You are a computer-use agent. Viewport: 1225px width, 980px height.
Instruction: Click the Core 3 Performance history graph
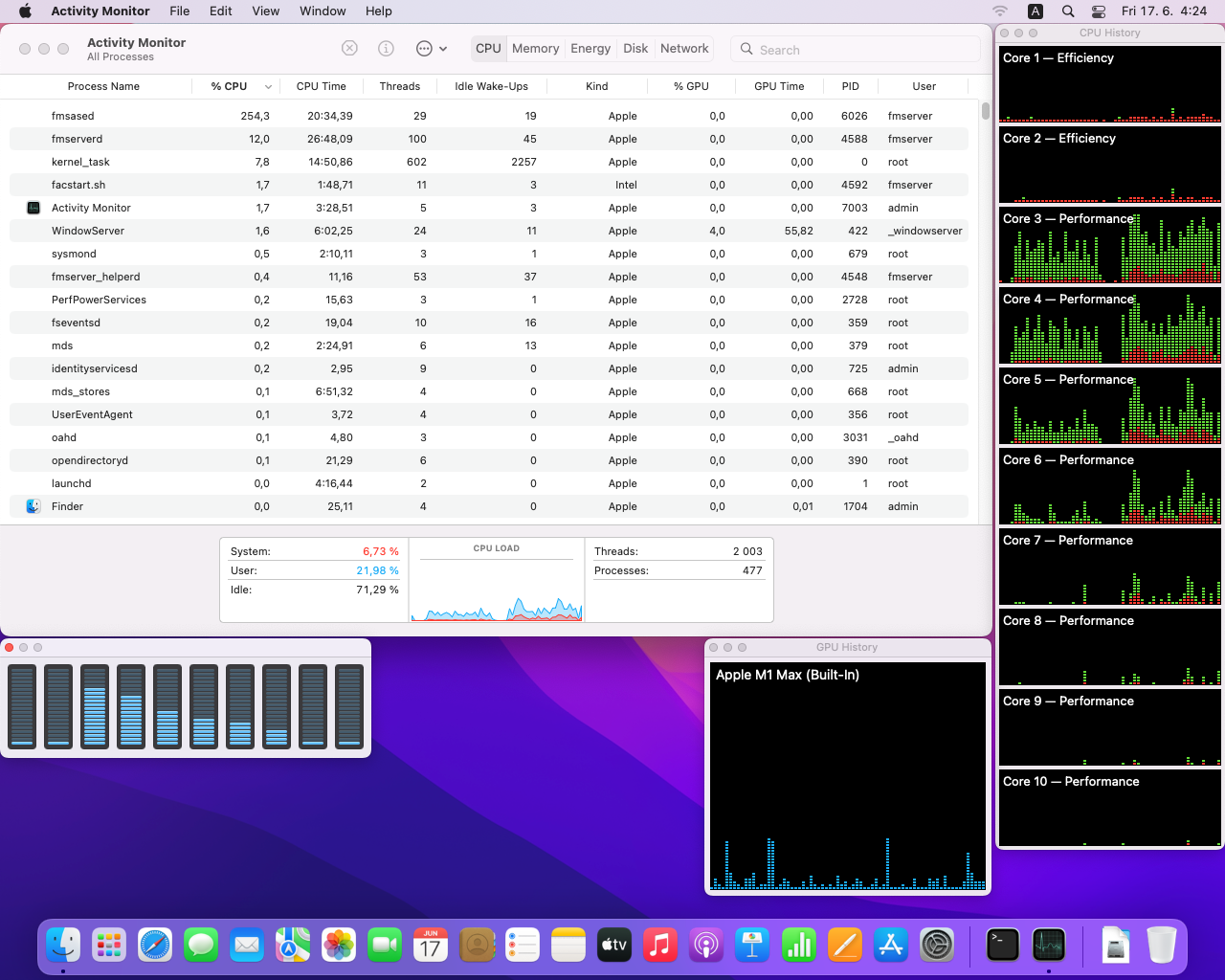1110,246
